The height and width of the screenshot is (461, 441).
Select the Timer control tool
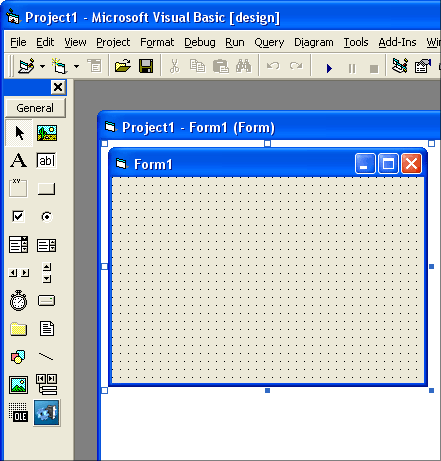pyautogui.click(x=19, y=301)
